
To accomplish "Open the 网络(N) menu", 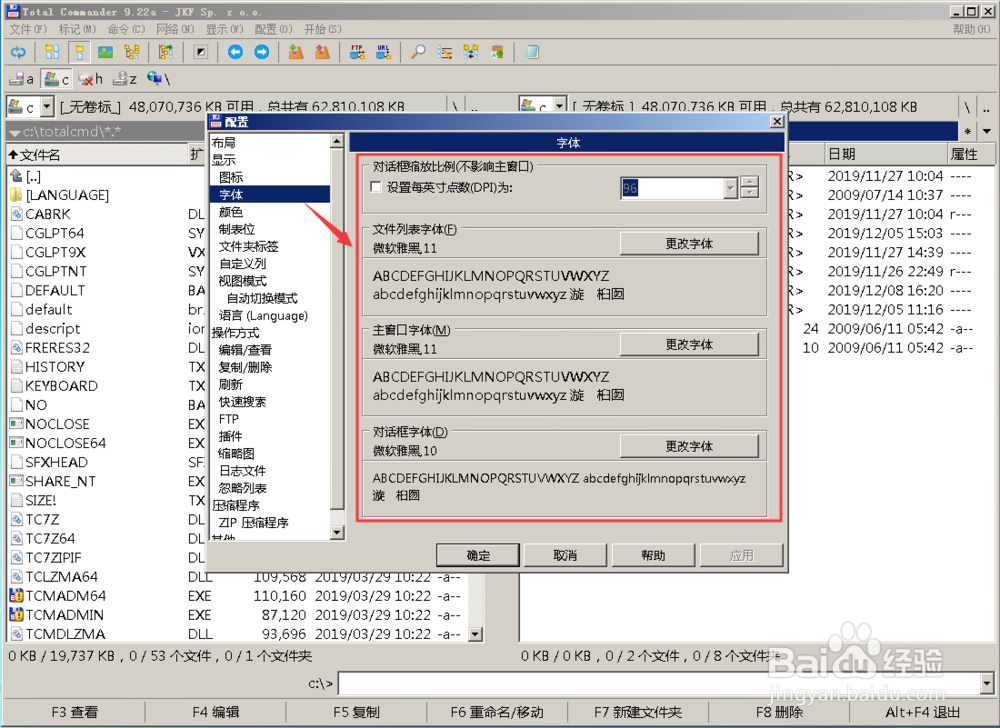I will [x=175, y=29].
